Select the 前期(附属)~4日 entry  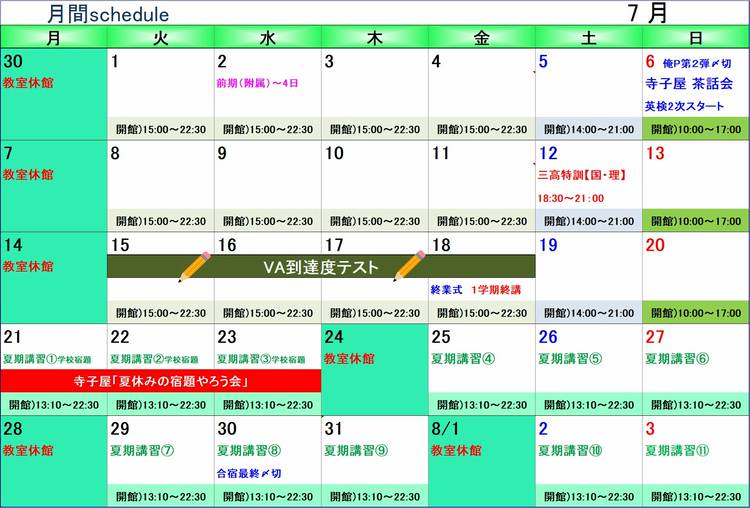(257, 83)
